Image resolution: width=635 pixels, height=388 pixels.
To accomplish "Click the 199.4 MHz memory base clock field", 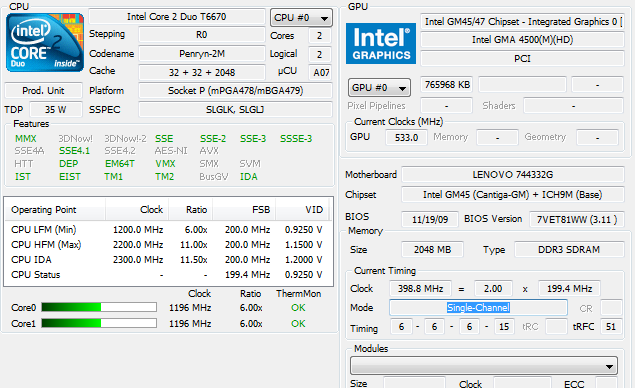I will tap(569, 288).
